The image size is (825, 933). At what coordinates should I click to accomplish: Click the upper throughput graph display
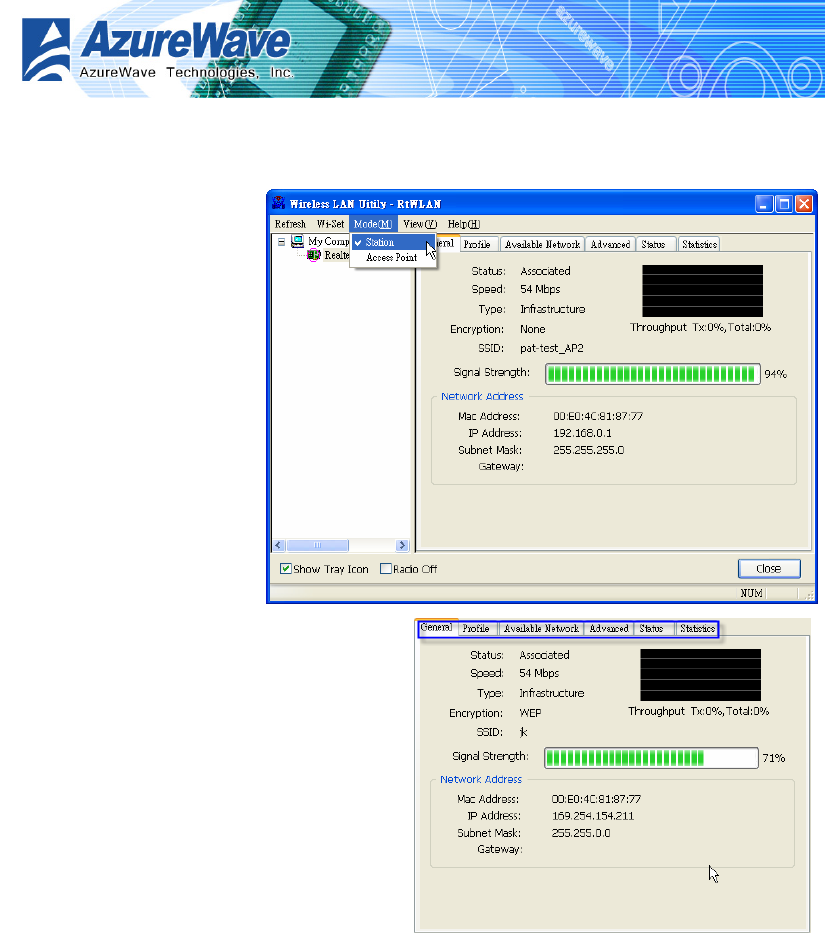[702, 291]
